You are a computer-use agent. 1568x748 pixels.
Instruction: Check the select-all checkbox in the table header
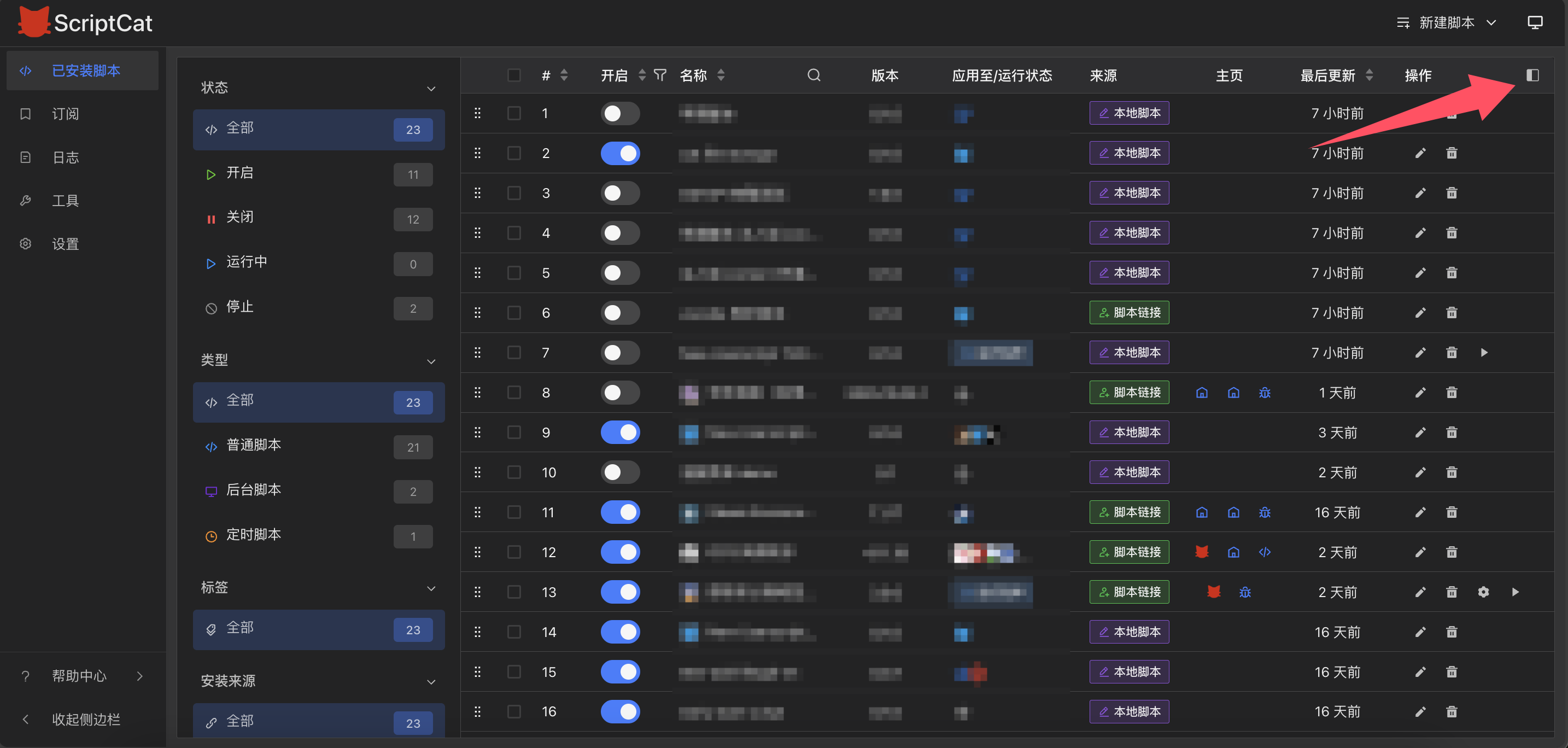pyautogui.click(x=514, y=75)
